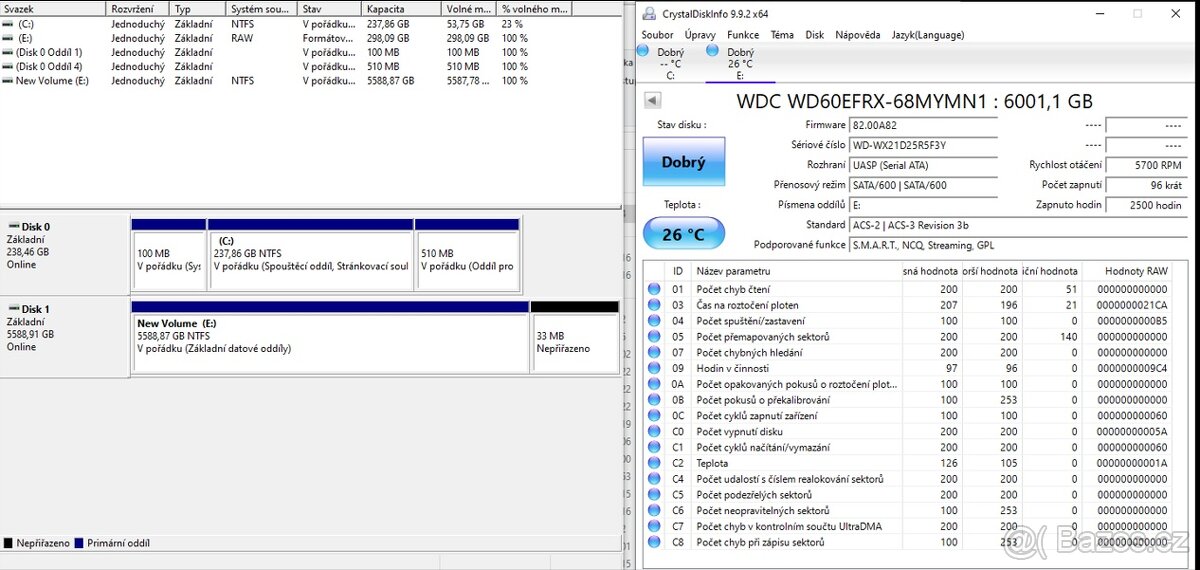Sort Disk Management list by Svazek column
Viewport: 1200px width, 570px height.
click(54, 8)
